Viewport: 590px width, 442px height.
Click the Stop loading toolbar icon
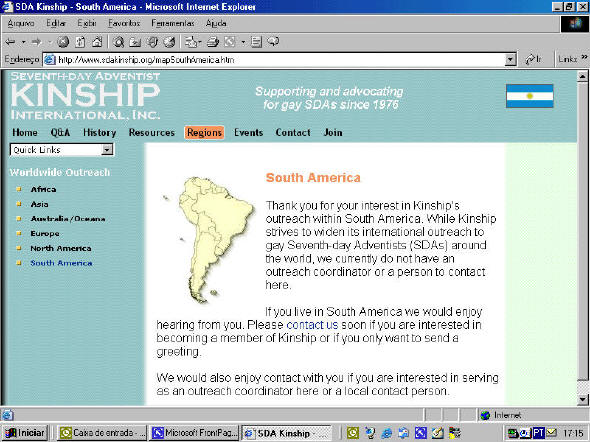click(x=63, y=42)
